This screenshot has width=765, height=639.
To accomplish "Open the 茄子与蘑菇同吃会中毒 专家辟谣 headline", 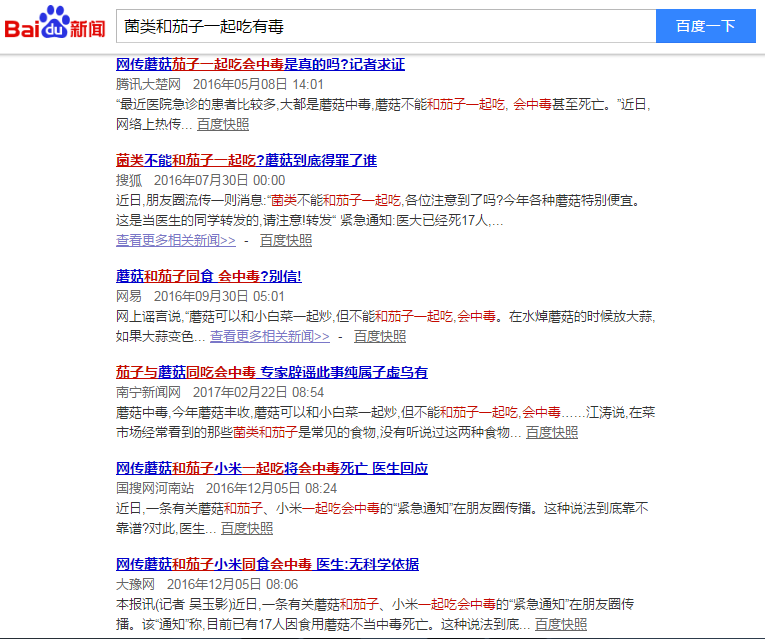I will coord(272,372).
